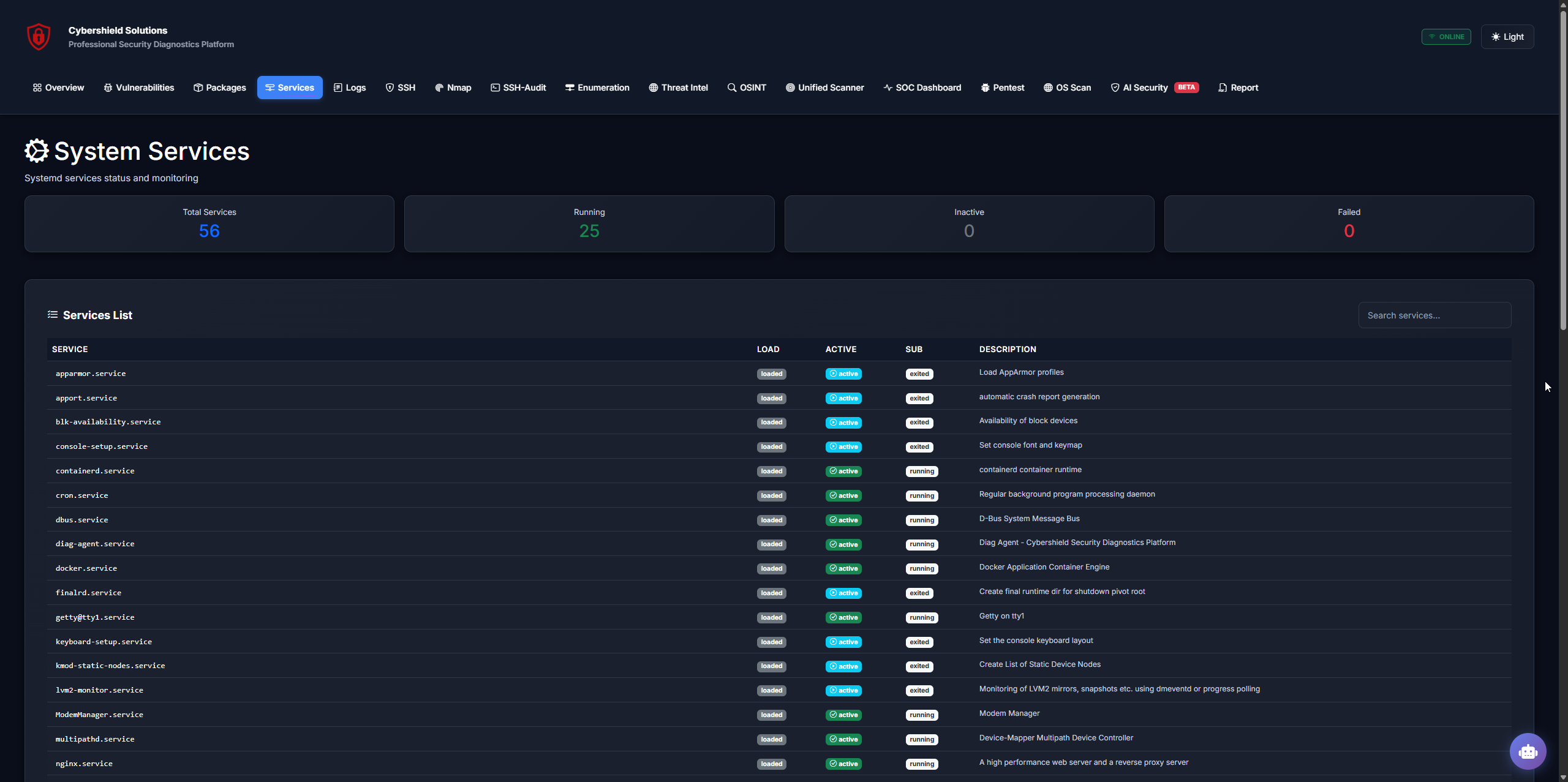The image size is (1568, 782).
Task: Go to the Report tab
Action: click(1238, 88)
